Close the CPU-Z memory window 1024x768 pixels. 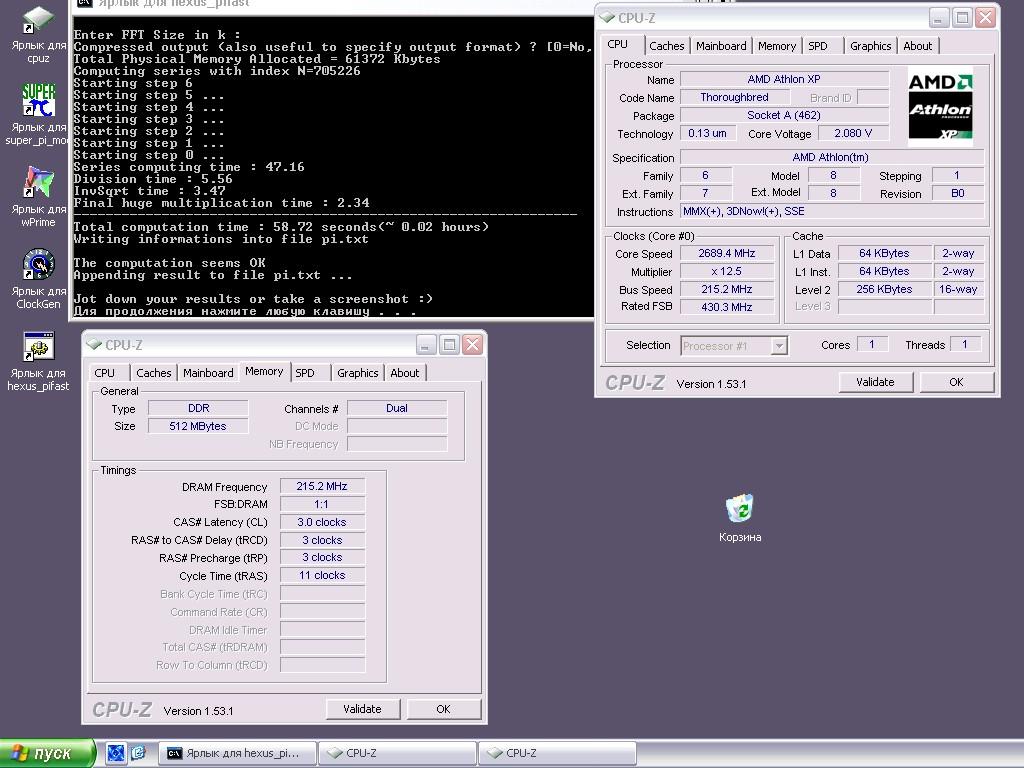tap(472, 344)
